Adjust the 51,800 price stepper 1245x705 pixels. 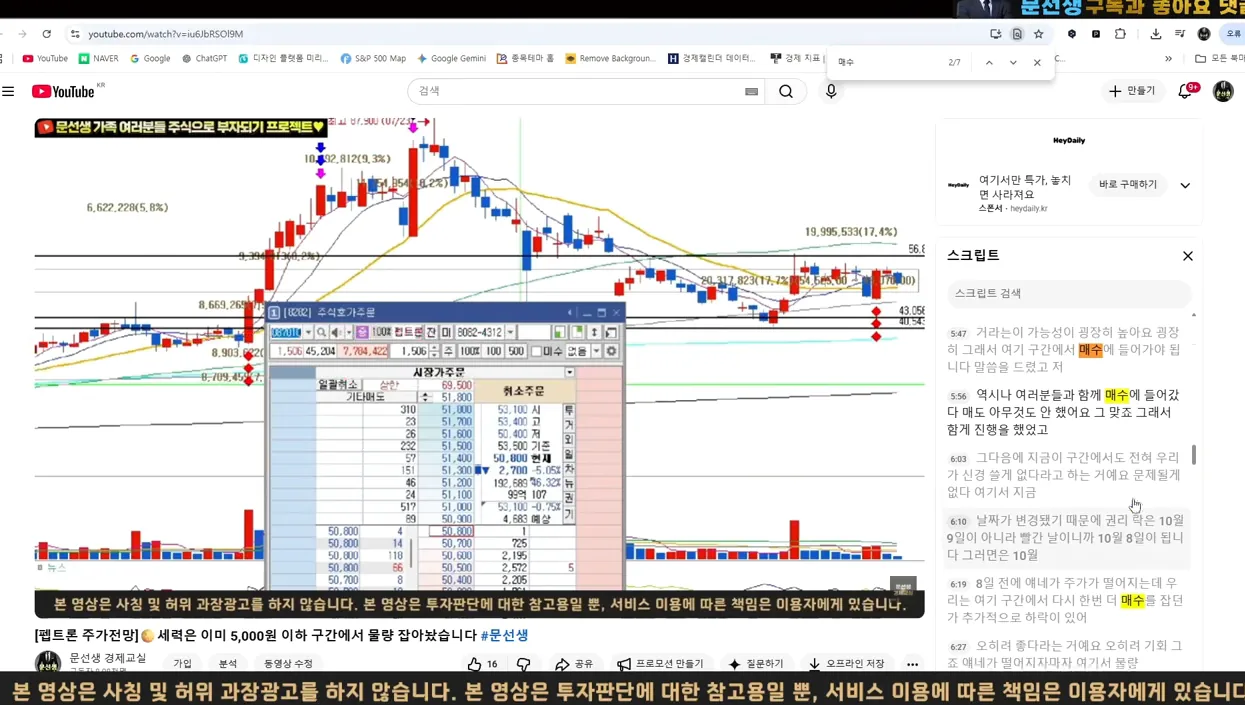(x=425, y=397)
